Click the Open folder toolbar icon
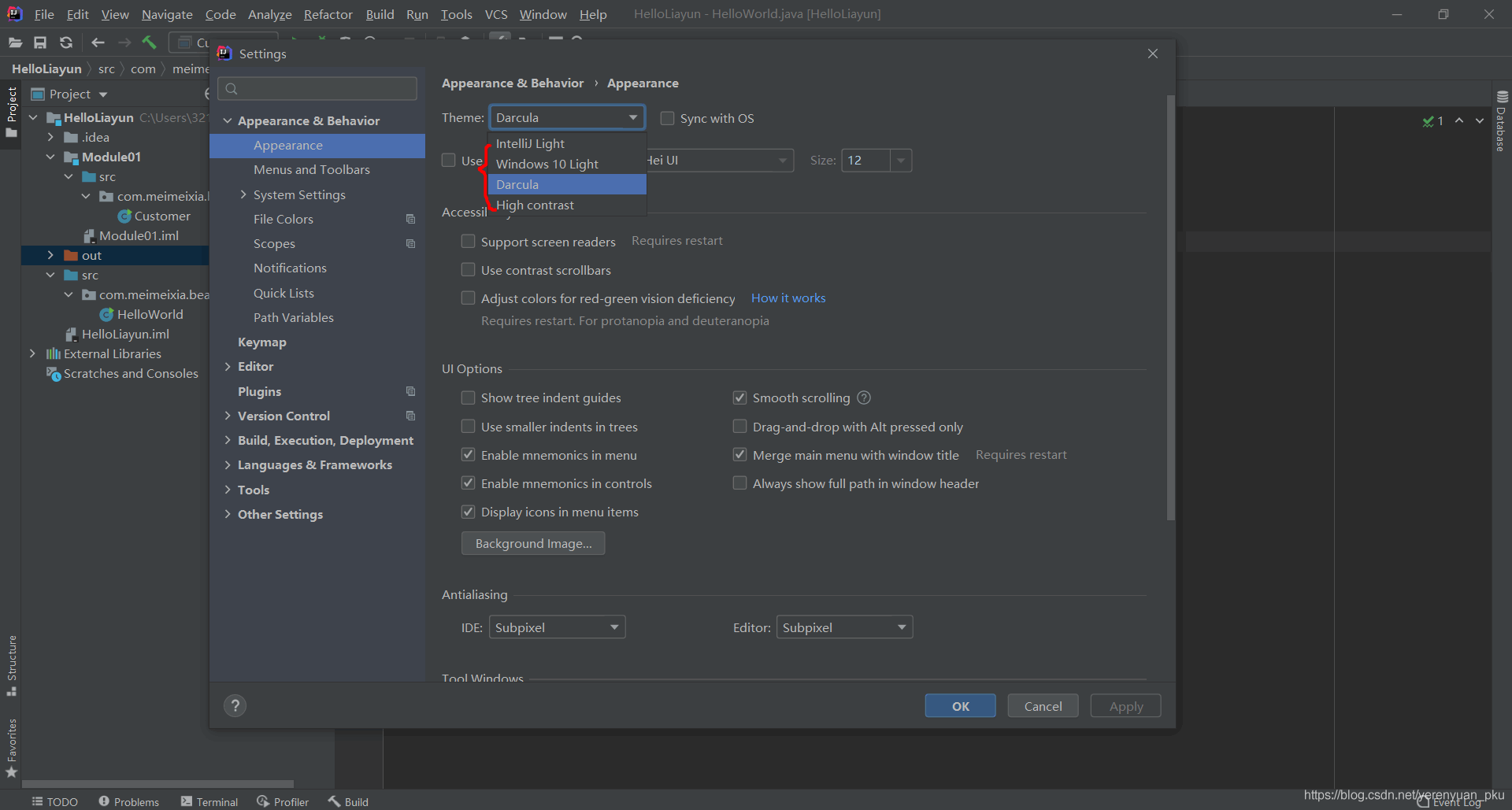This screenshot has height=810, width=1512. [x=15, y=43]
